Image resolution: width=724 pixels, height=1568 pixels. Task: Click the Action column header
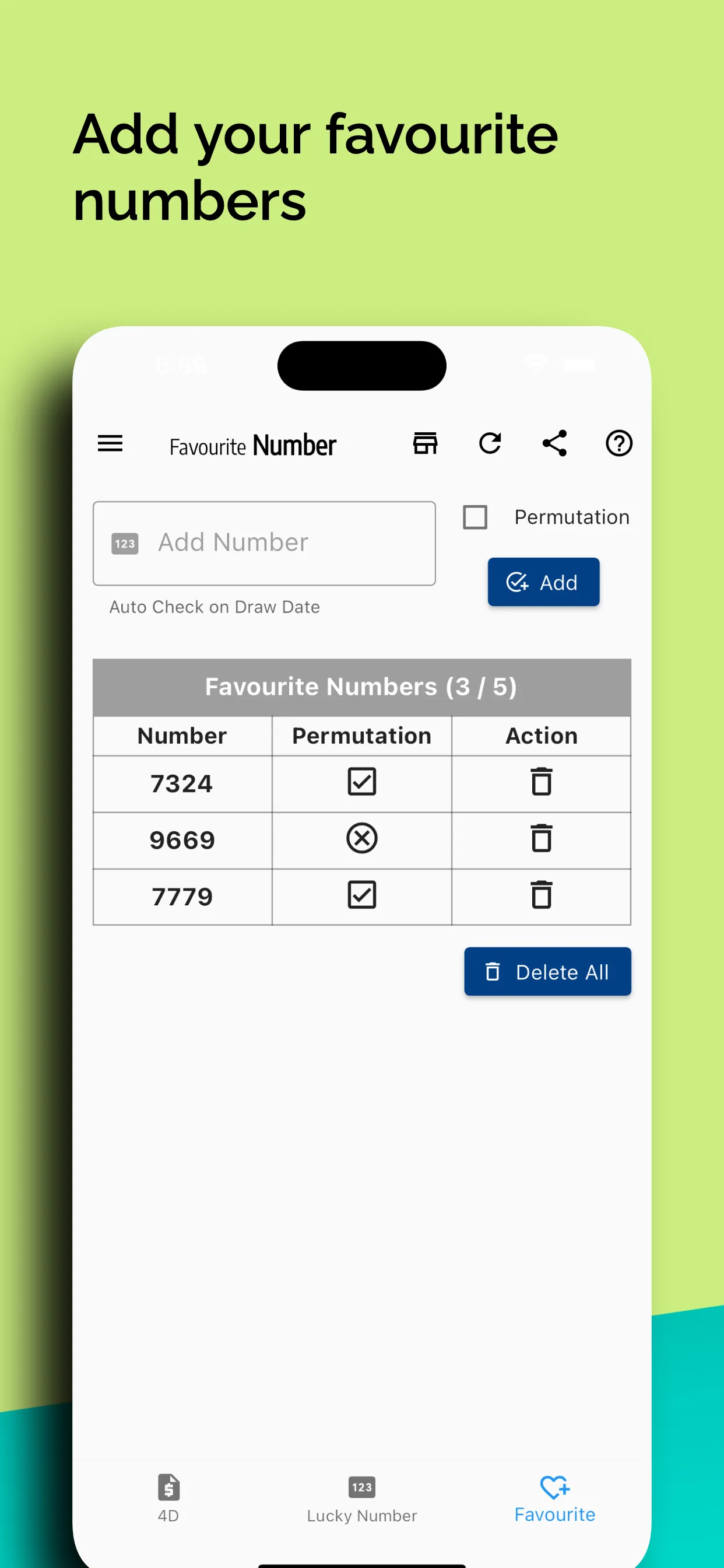click(x=542, y=736)
